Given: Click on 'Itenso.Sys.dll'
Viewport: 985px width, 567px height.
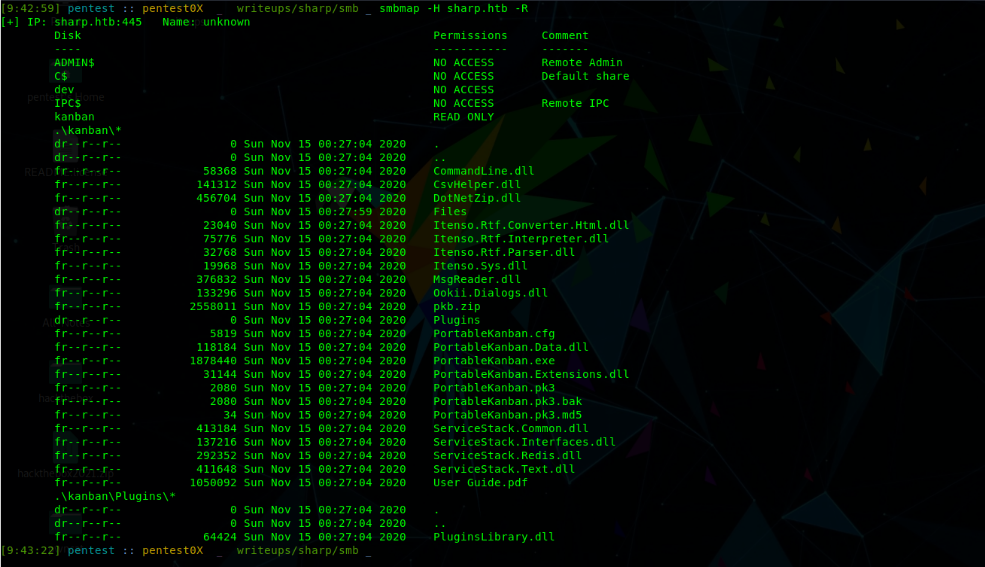Looking at the screenshot, I should (480, 266).
